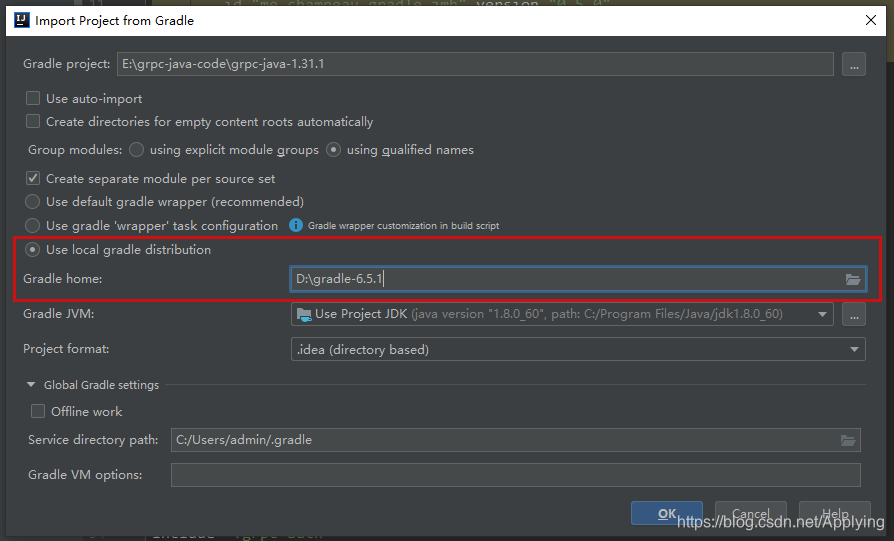
Task: Click the 'Gradle wrapper customization in build script' text
Action: [403, 226]
